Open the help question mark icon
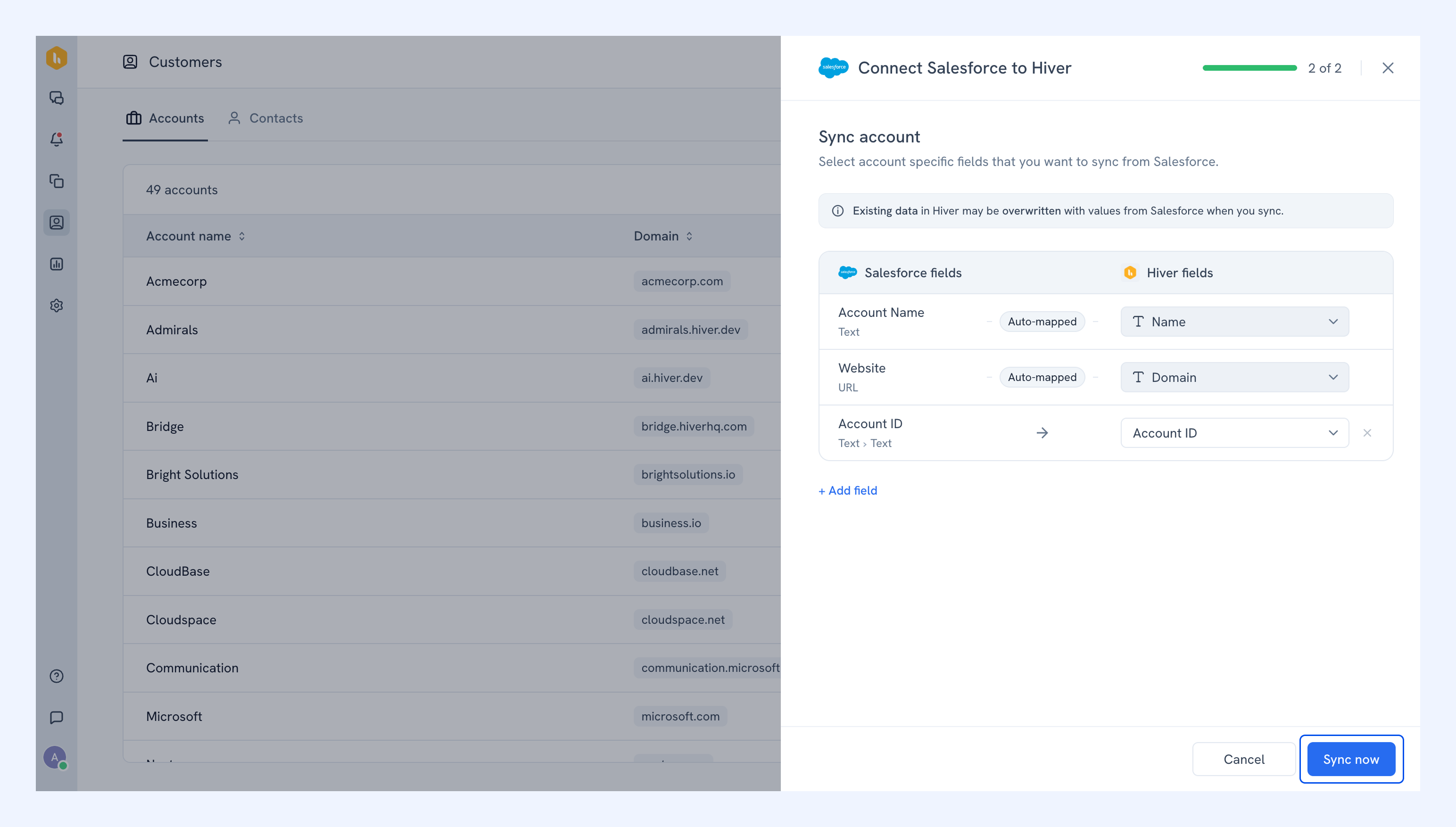 56,676
